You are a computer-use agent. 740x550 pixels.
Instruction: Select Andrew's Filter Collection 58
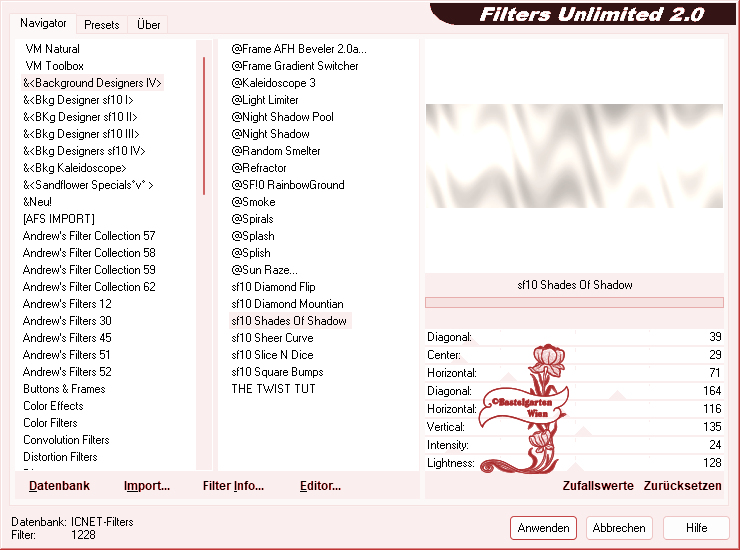click(89, 253)
